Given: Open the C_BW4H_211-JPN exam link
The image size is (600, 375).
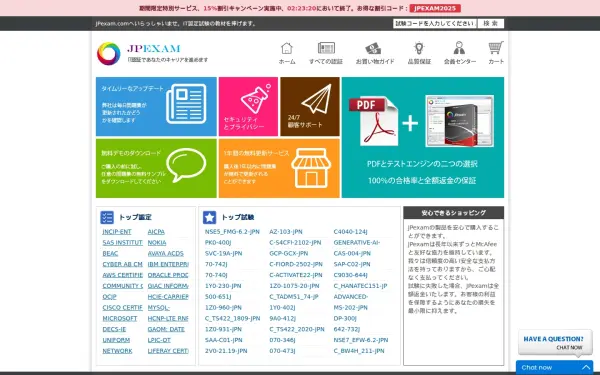Looking at the screenshot, I should click(x=359, y=351).
